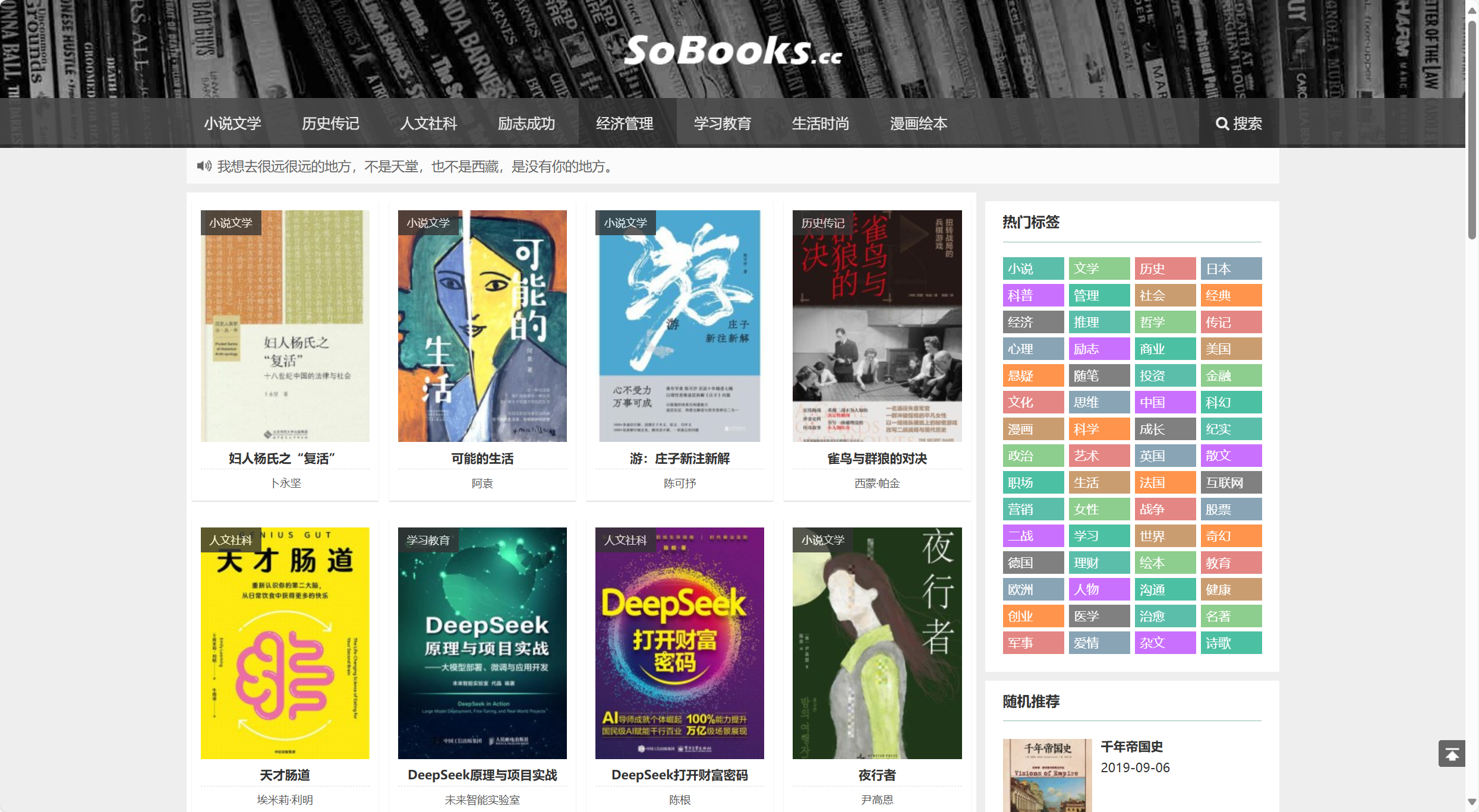Click author name 卜永坚
The width and height of the screenshot is (1479, 812).
point(285,484)
